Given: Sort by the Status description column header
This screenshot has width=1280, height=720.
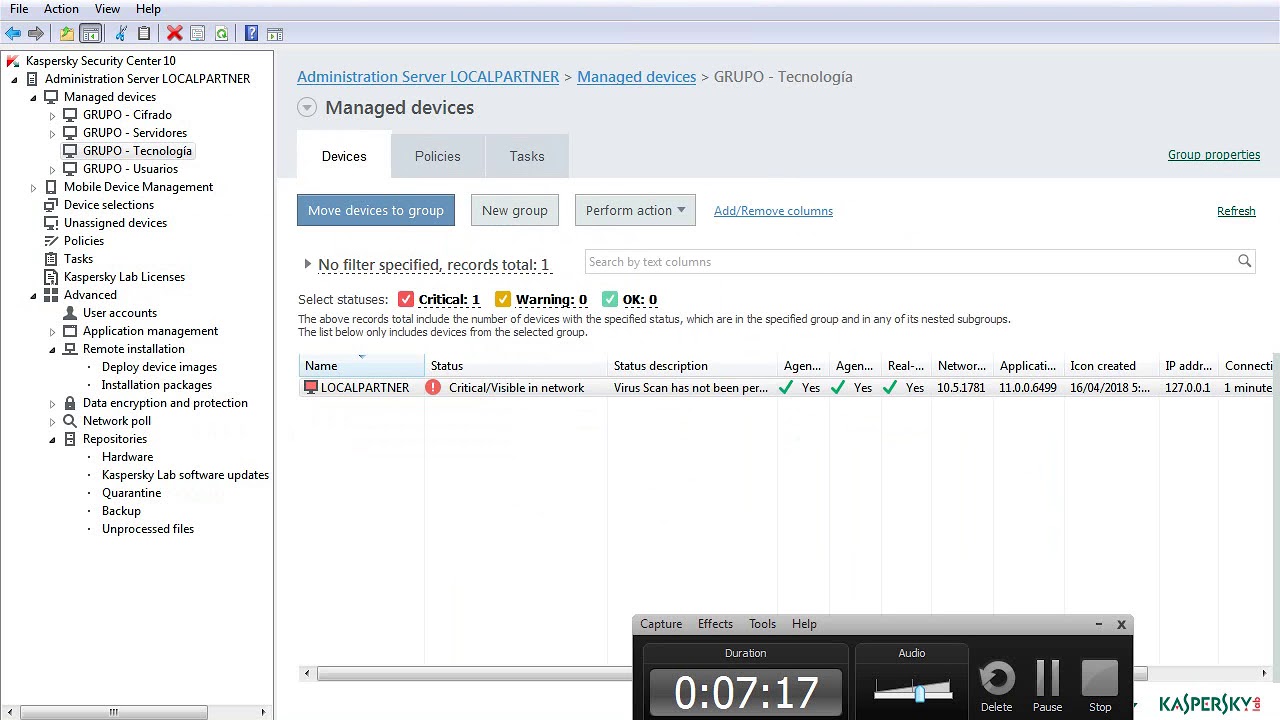Looking at the screenshot, I should point(692,366).
